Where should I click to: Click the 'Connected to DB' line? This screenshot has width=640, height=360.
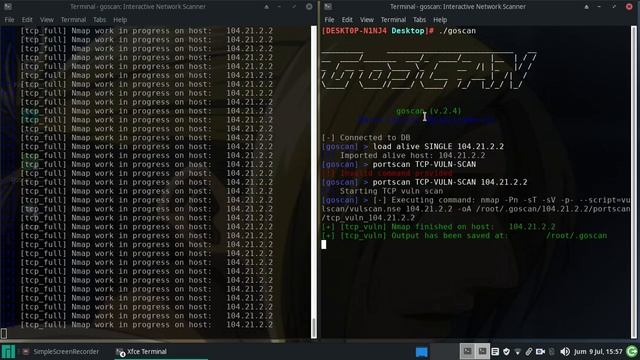(366, 138)
